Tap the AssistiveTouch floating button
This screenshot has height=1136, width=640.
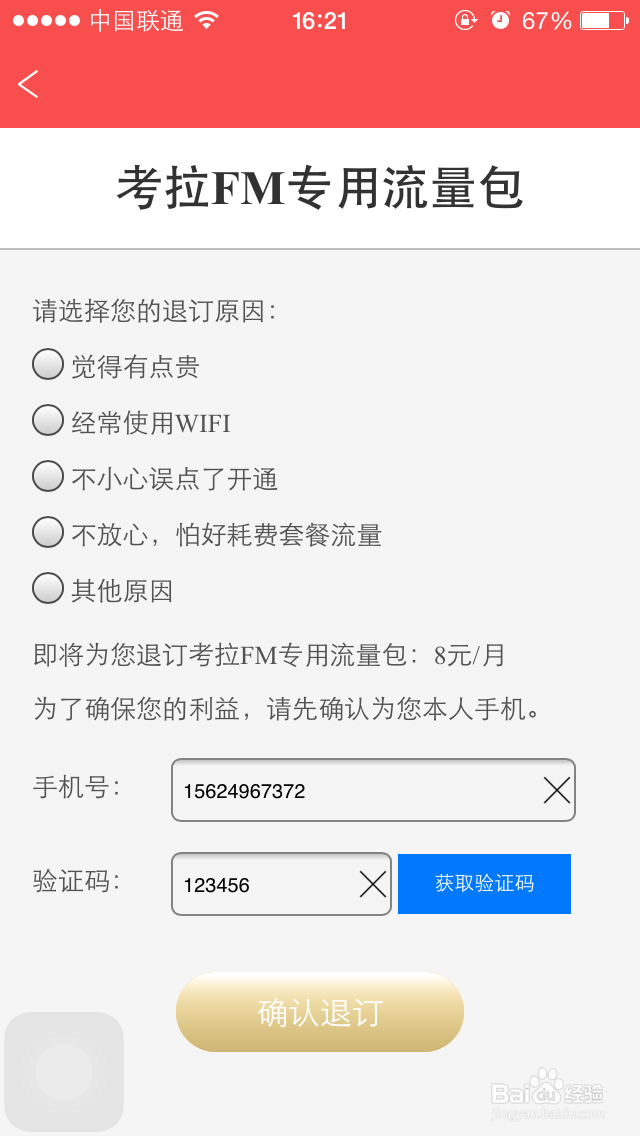tap(64, 1072)
